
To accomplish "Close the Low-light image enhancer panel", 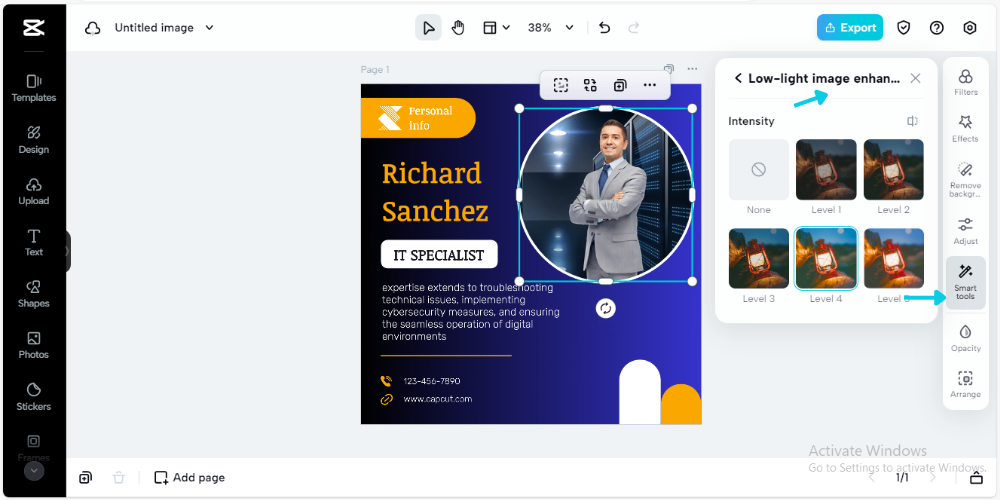I will pyautogui.click(x=915, y=78).
